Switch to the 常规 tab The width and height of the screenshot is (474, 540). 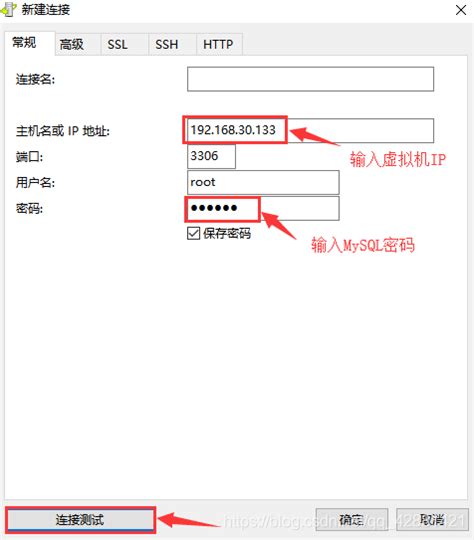[x=24, y=43]
